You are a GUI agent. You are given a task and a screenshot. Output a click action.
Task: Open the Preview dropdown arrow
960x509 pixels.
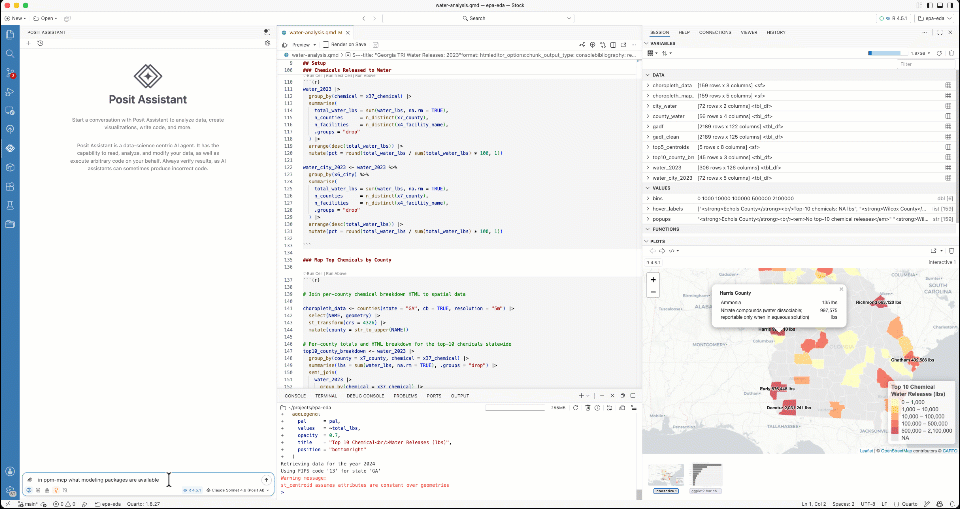tap(316, 45)
